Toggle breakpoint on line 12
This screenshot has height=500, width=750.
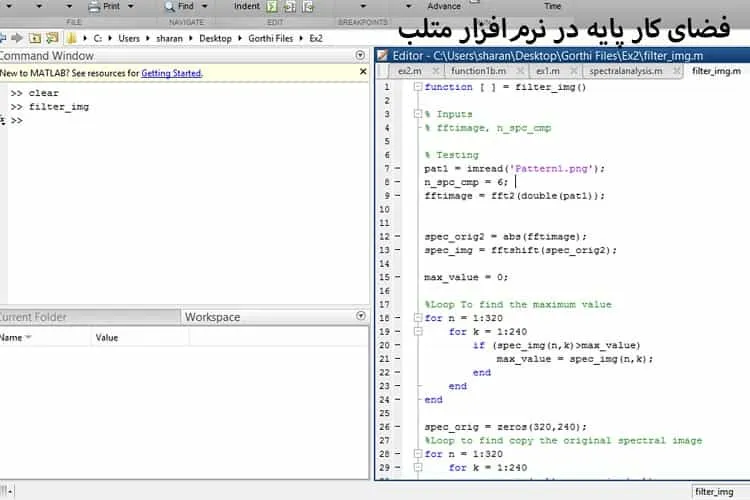(397, 236)
